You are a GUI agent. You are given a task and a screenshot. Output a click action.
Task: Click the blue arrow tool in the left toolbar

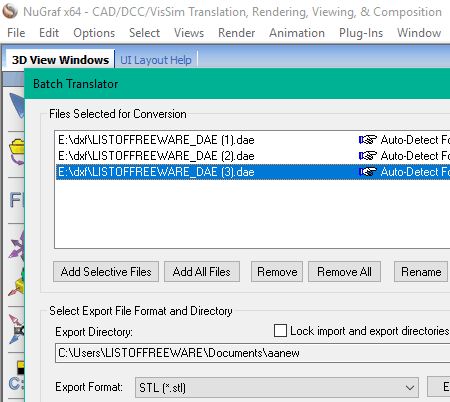point(17,105)
